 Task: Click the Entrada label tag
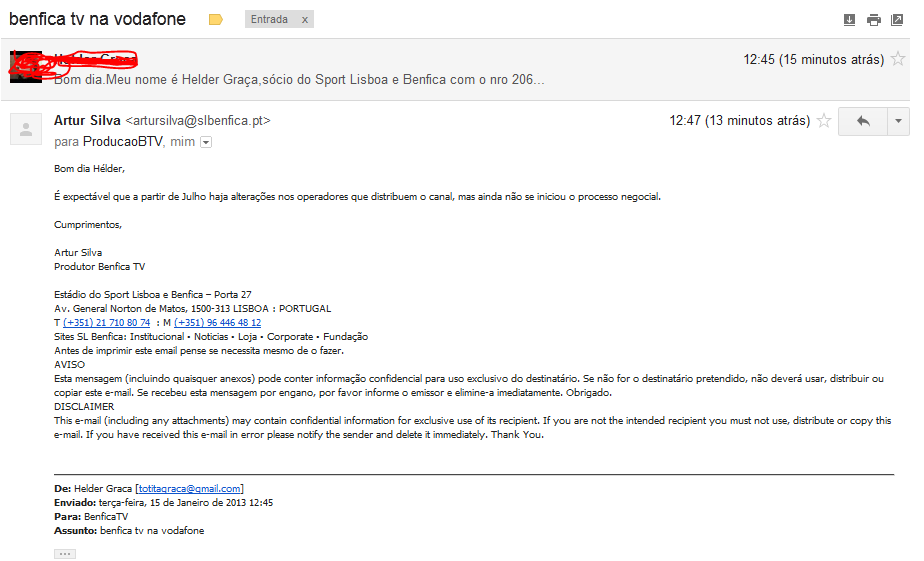[x=268, y=20]
